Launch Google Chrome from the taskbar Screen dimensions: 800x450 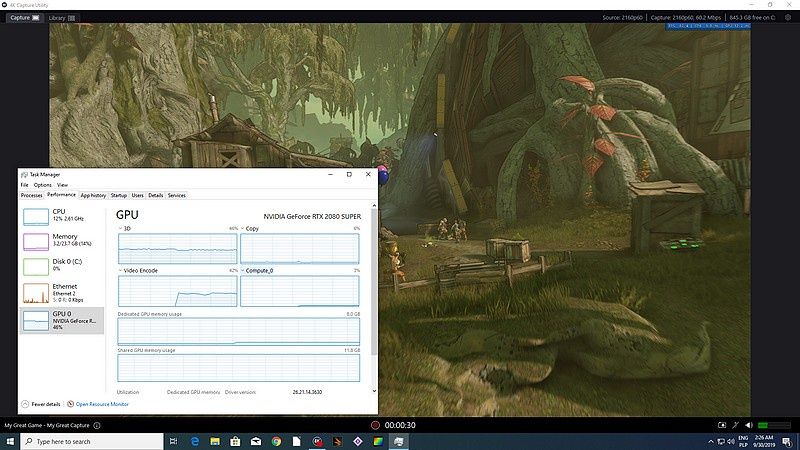click(276, 441)
